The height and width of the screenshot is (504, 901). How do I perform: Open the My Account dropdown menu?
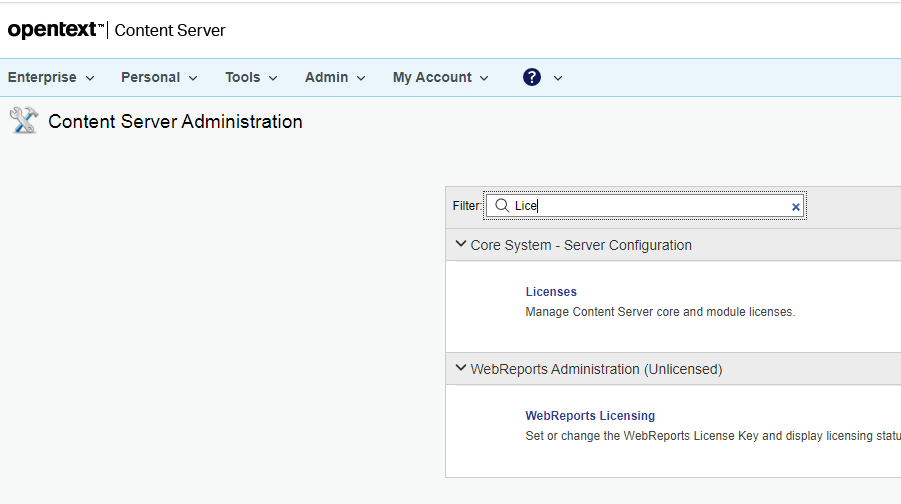440,77
